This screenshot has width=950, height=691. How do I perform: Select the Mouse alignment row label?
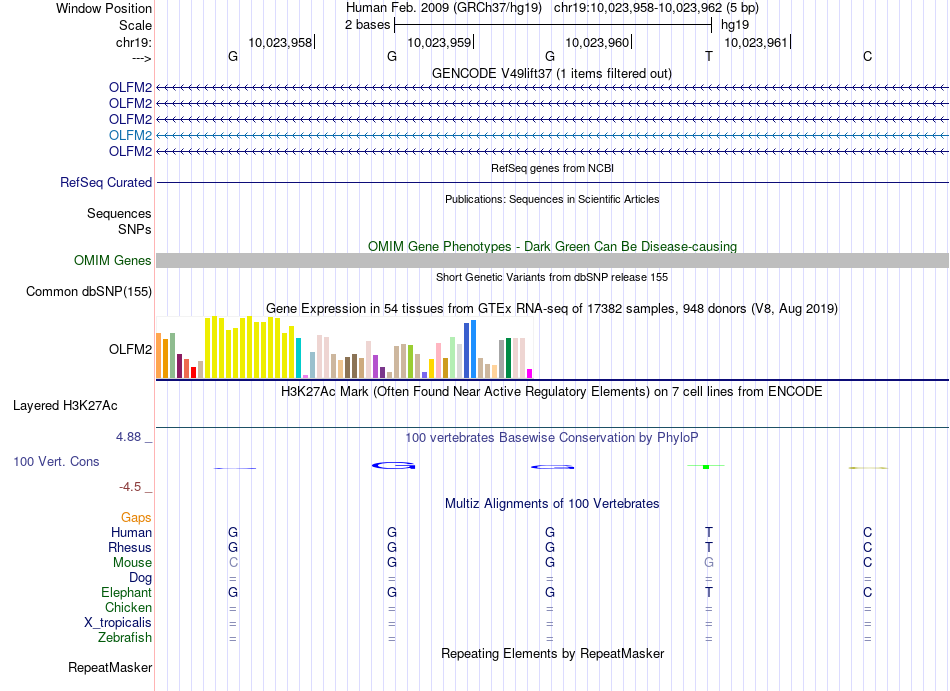point(132,562)
